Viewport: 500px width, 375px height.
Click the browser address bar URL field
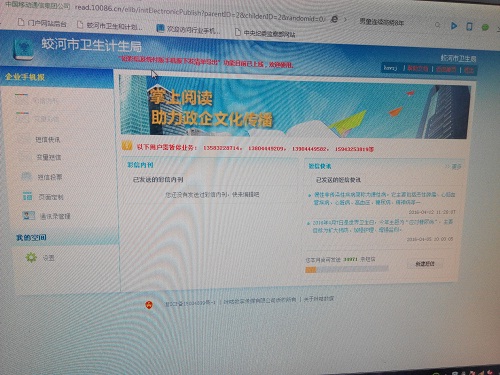click(x=200, y=13)
